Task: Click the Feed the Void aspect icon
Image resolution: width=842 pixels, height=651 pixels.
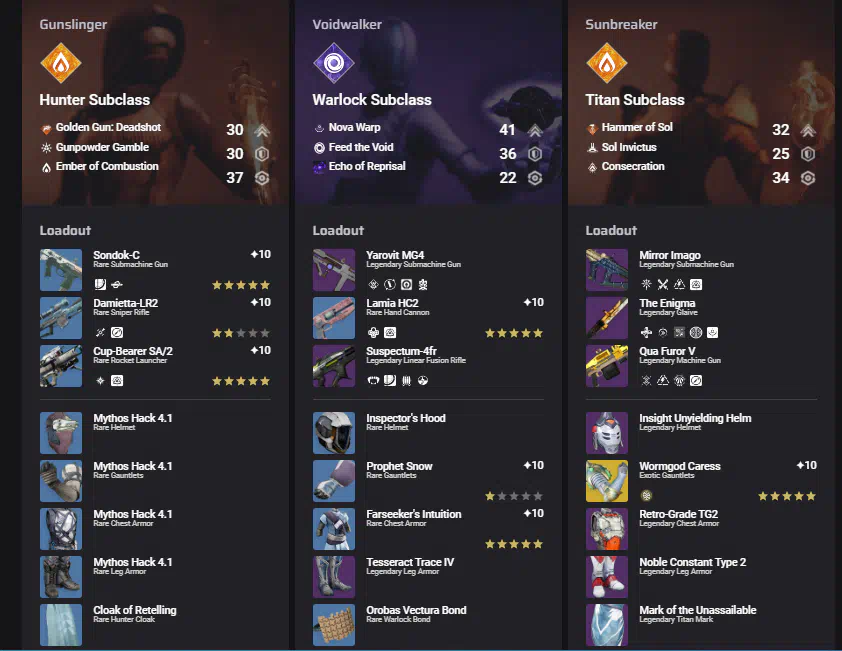Action: click(319, 148)
